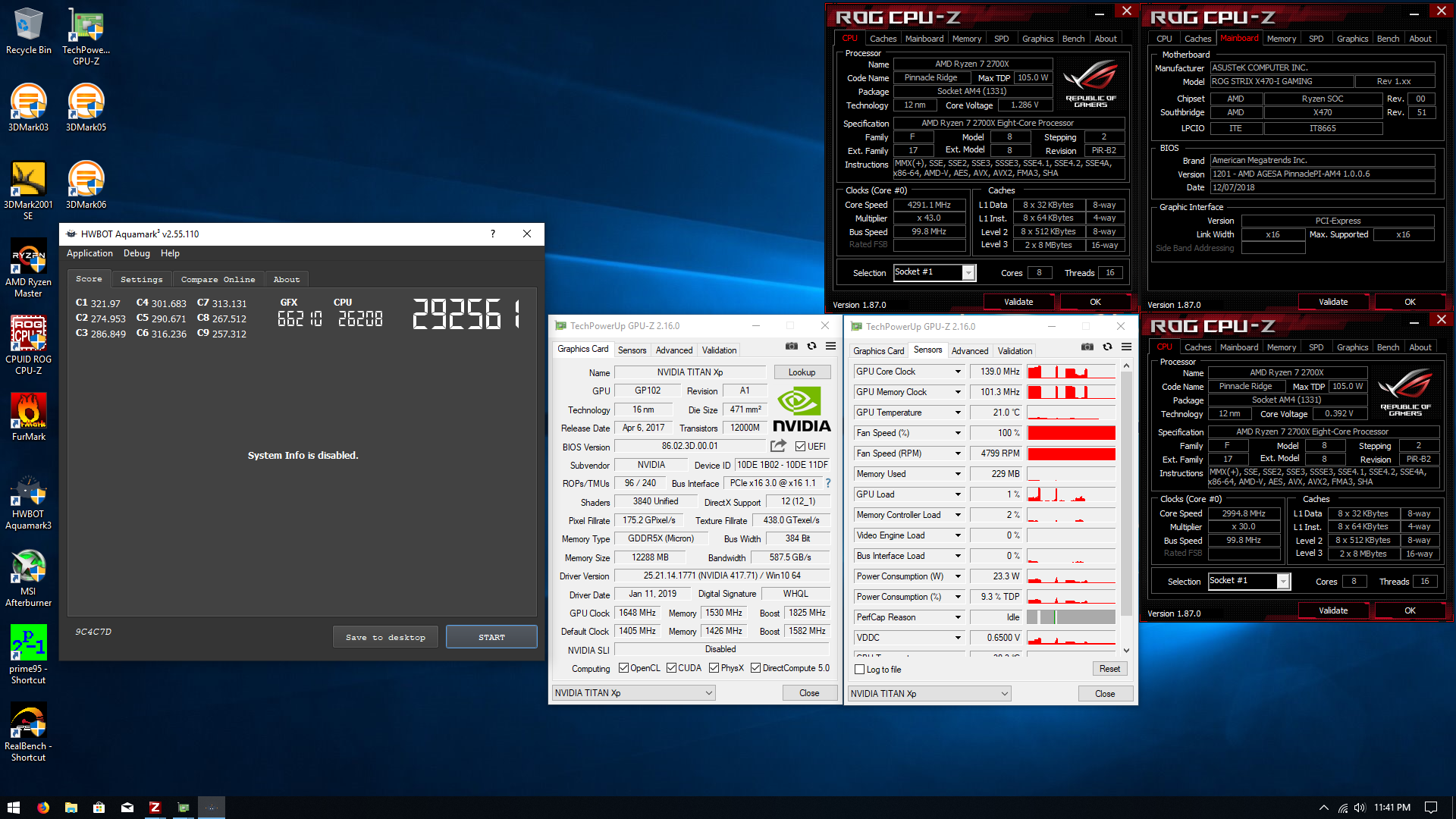Screen dimensions: 1456x819
Task: Enable Log to file checkbox
Action: pyautogui.click(x=859, y=670)
